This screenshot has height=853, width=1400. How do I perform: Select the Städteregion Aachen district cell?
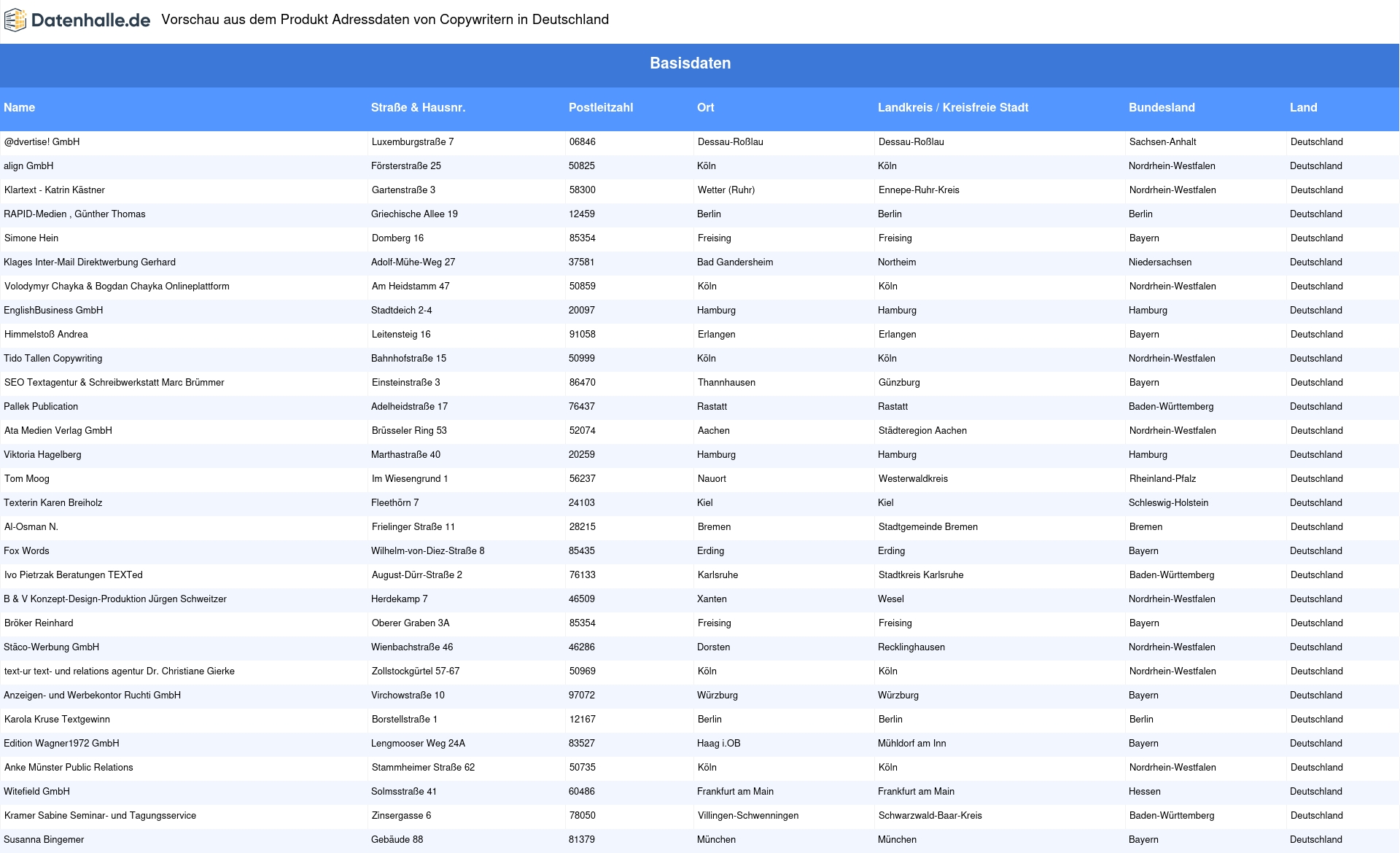coord(922,431)
